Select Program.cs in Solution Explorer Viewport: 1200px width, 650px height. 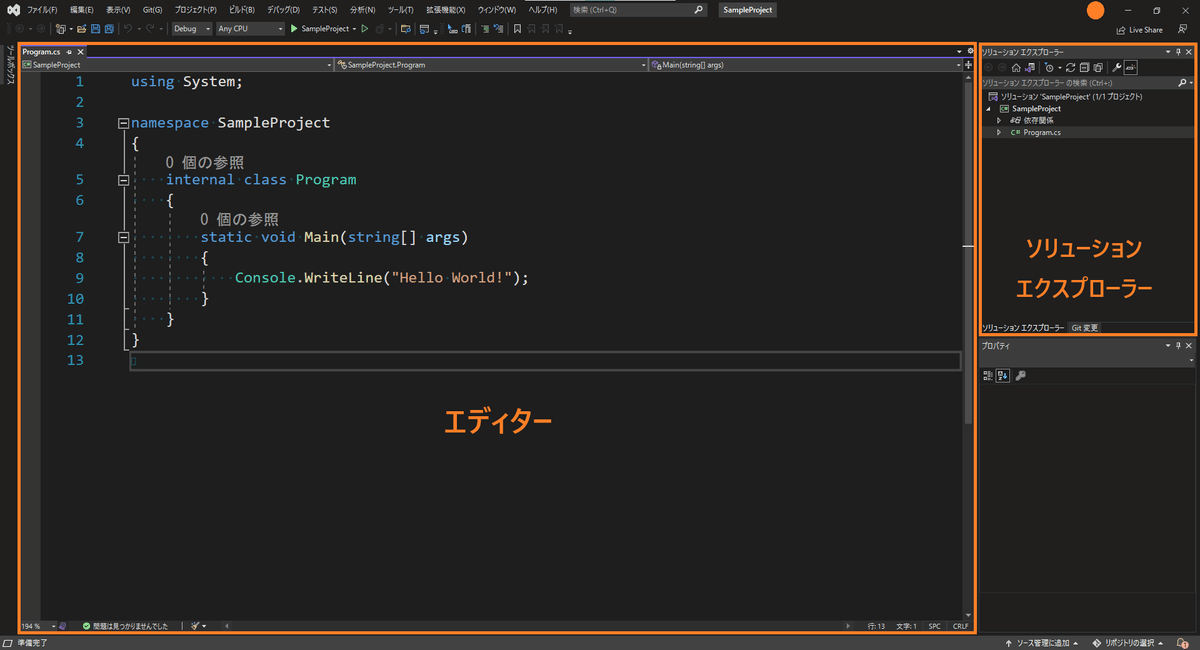[x=1041, y=132]
